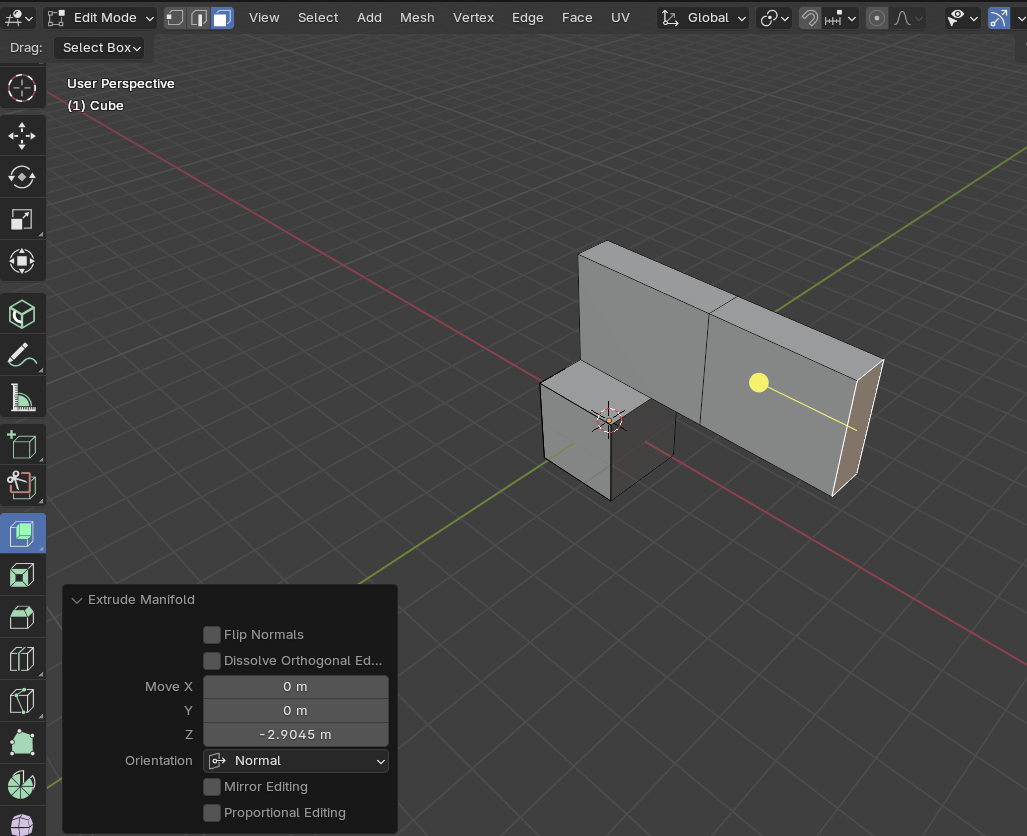Select the Scale tool
This screenshot has width=1027, height=836.
(x=22, y=219)
